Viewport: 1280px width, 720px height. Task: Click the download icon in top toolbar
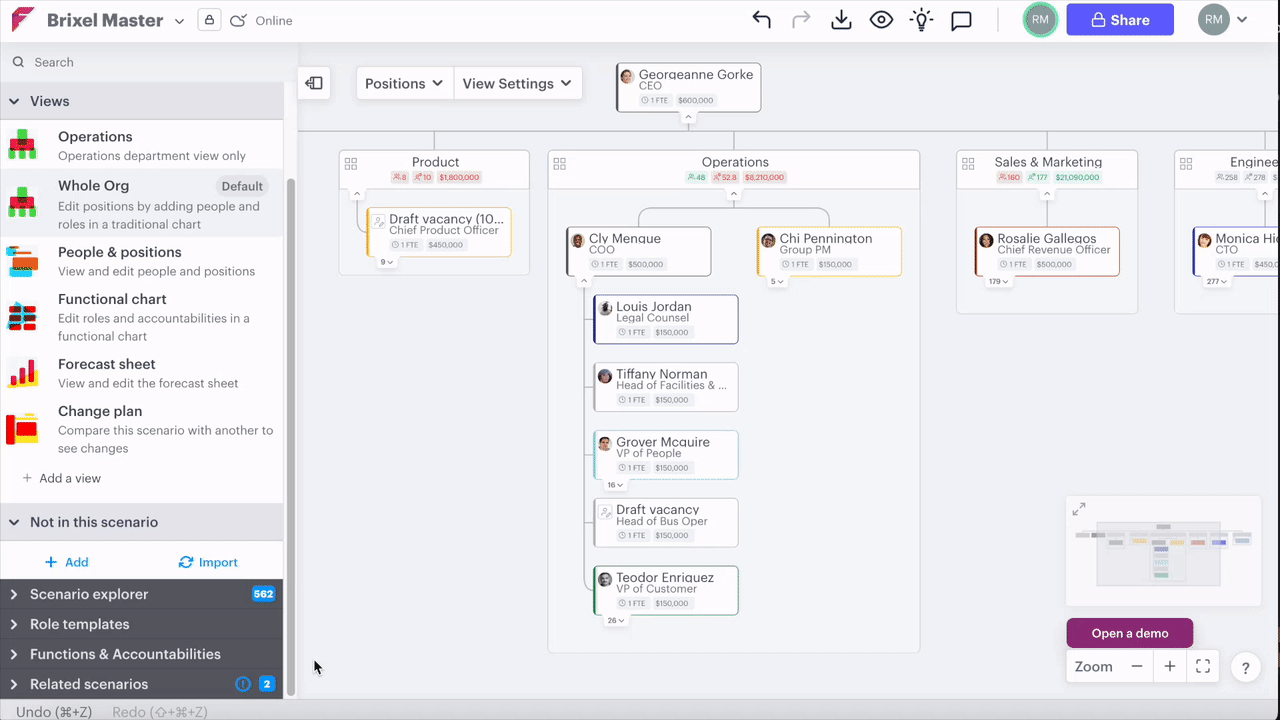pos(841,20)
